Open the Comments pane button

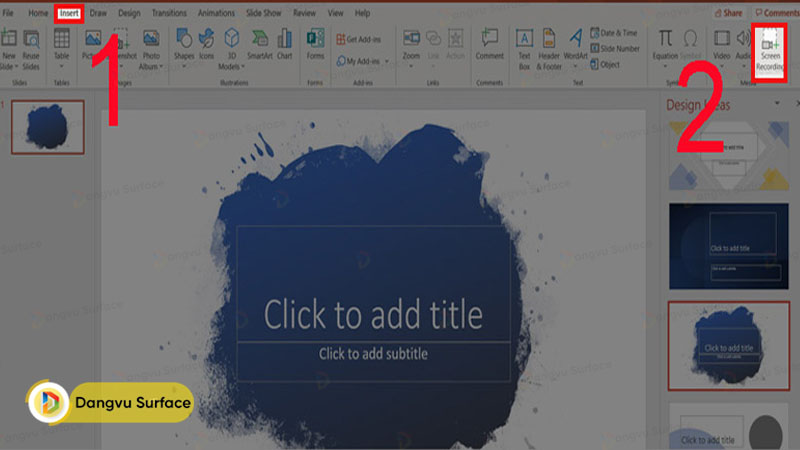coord(777,13)
